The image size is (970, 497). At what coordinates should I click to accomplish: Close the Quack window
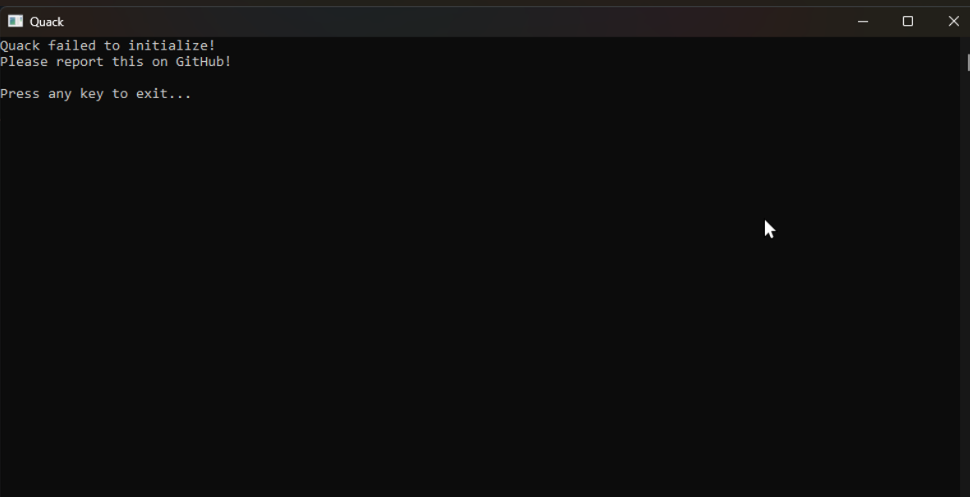click(953, 22)
